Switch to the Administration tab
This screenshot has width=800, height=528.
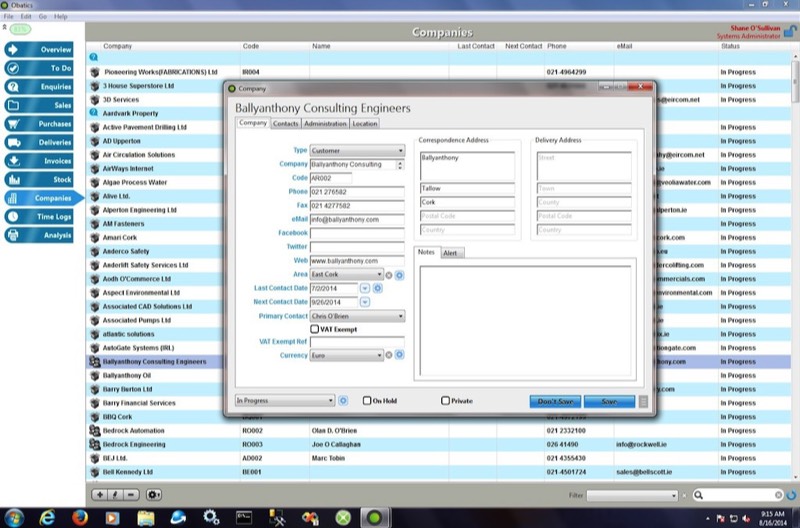point(326,123)
